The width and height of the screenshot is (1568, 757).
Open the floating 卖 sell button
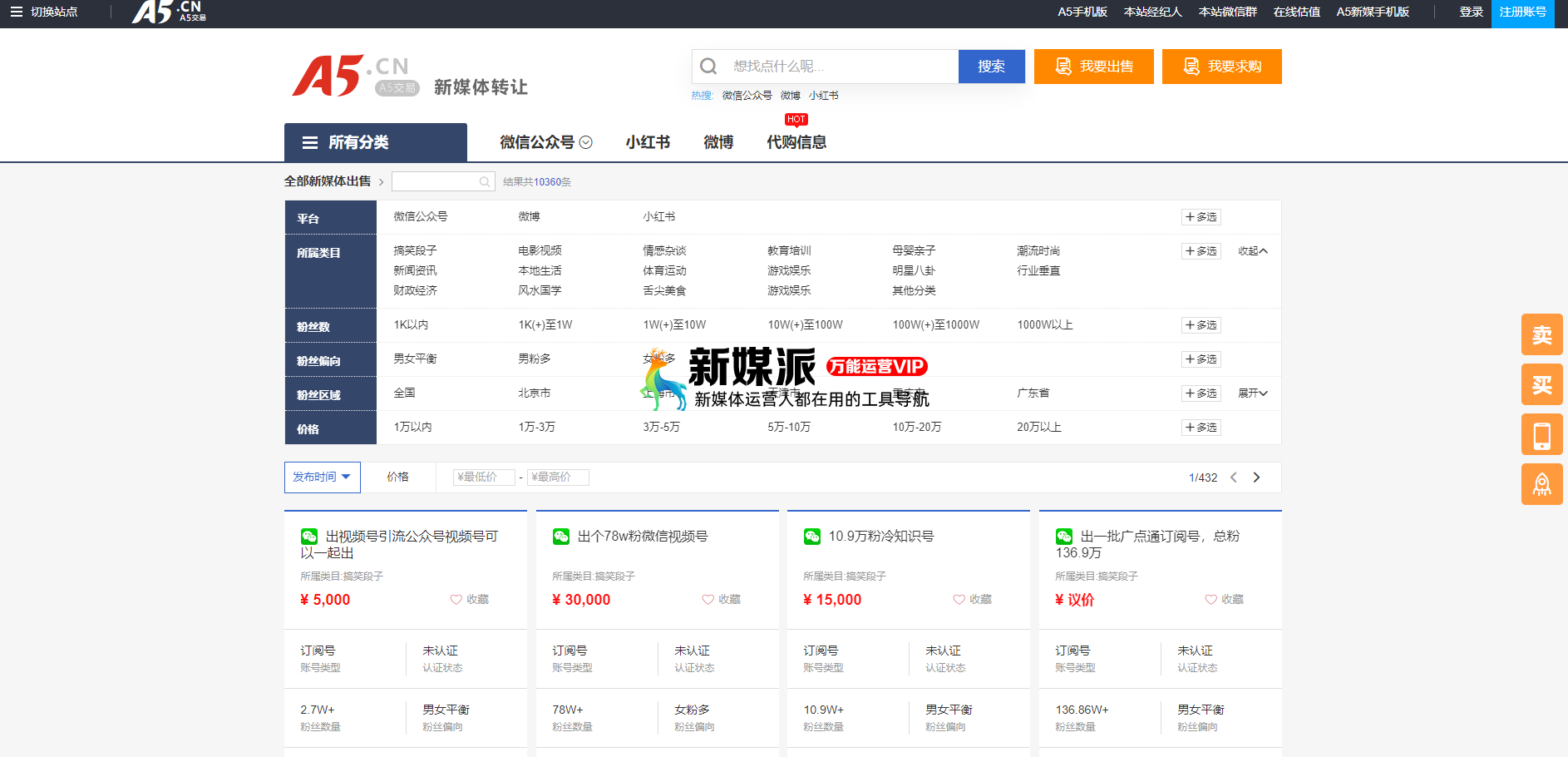pos(1542,334)
